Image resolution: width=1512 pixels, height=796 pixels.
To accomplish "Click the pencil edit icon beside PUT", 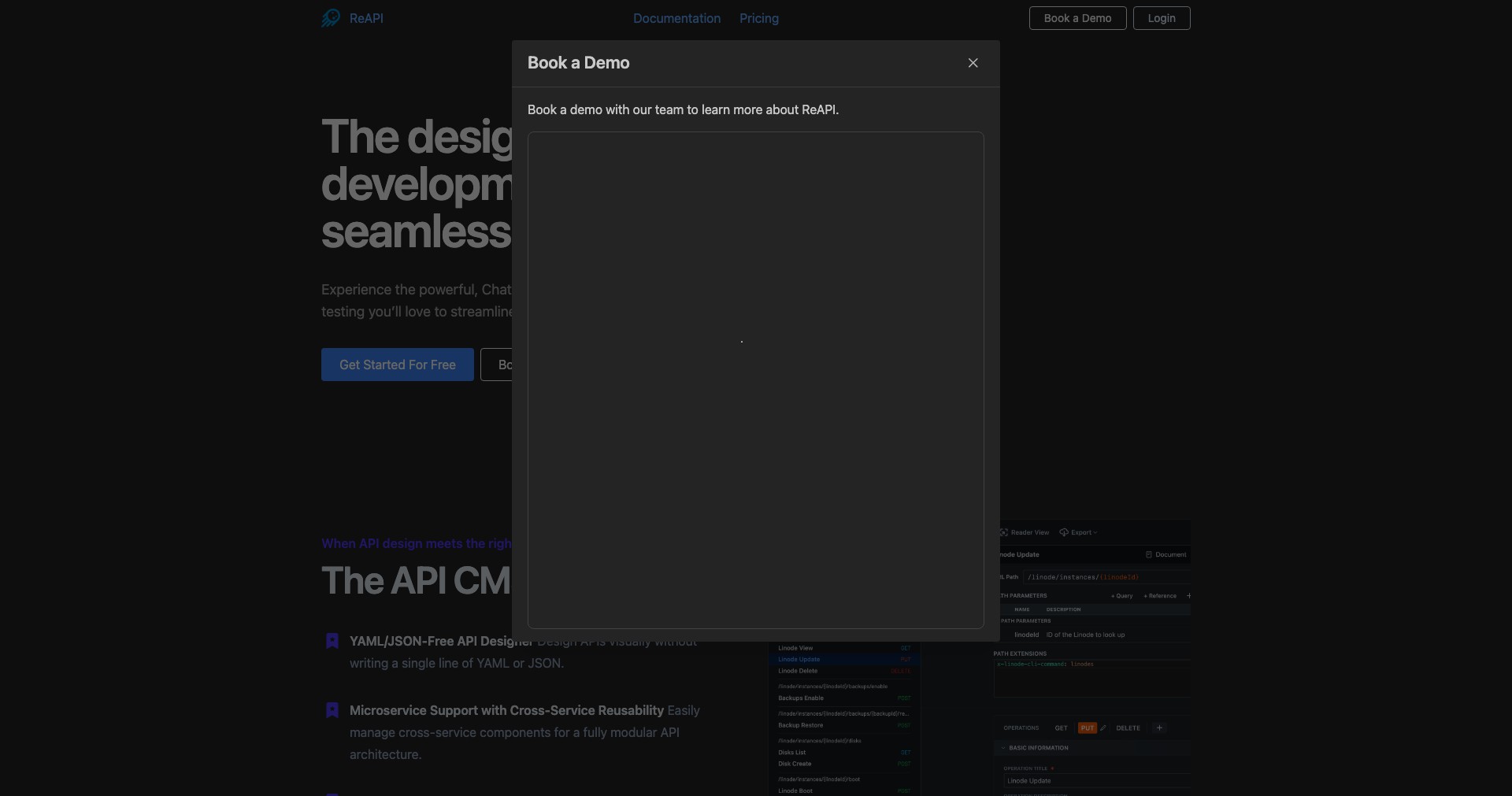I will (x=1102, y=728).
